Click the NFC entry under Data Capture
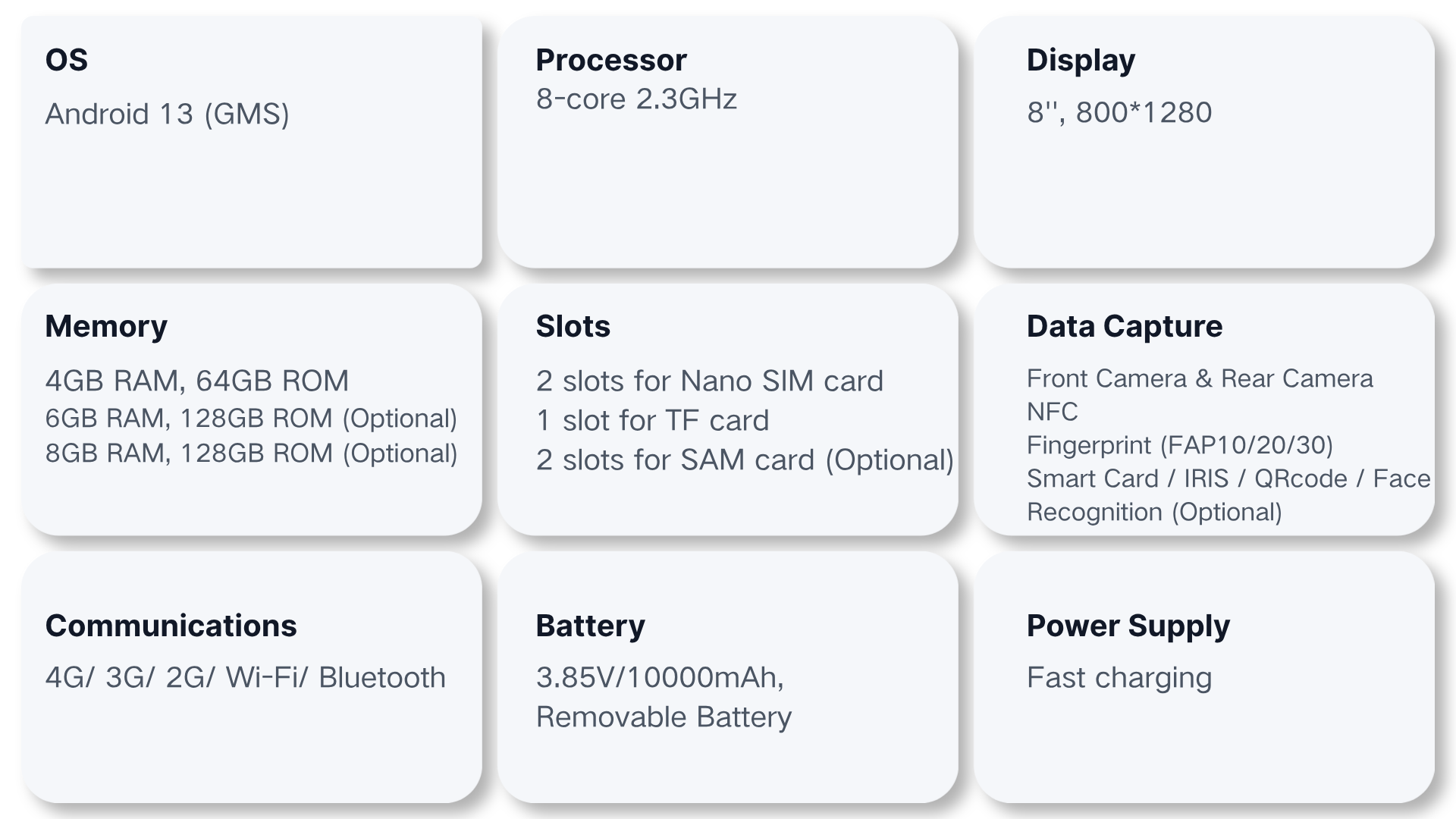 pyautogui.click(x=1052, y=412)
